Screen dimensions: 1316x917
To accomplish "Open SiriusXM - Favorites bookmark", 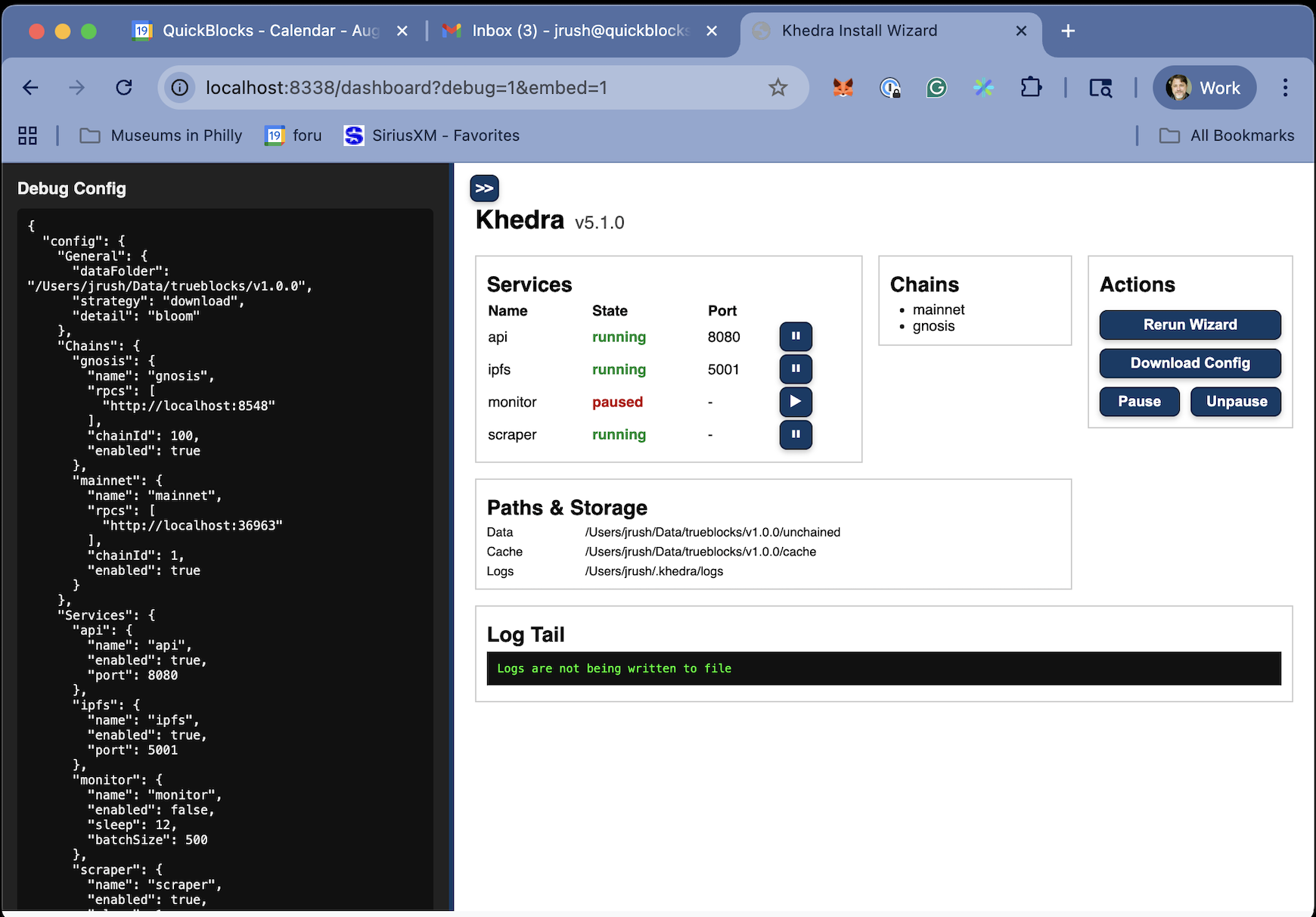I will point(432,135).
